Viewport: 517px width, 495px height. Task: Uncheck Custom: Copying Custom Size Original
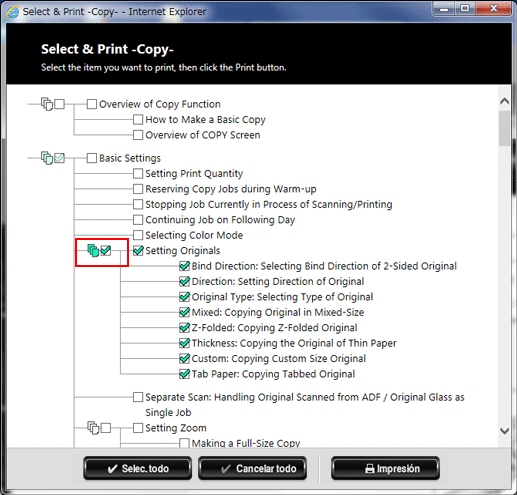tap(184, 359)
